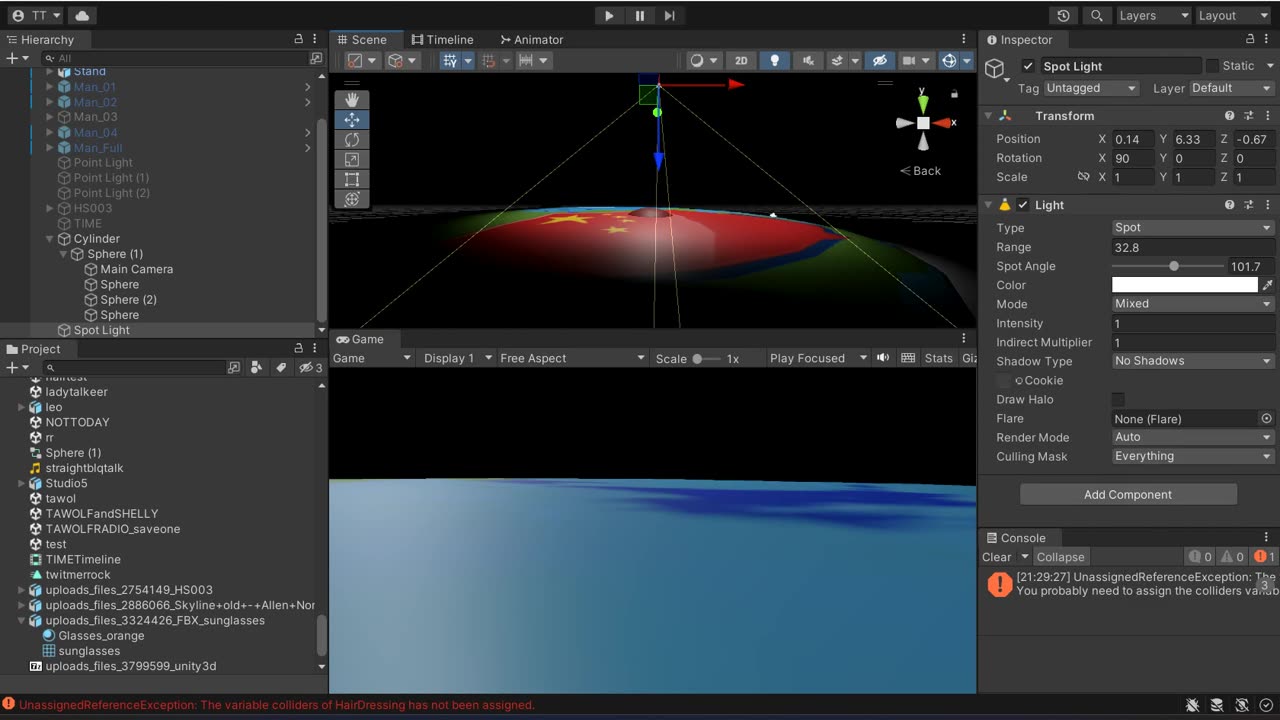Toggle 2D view mode in Scene
Image resolution: width=1280 pixels, height=720 pixels.
pyautogui.click(x=741, y=61)
